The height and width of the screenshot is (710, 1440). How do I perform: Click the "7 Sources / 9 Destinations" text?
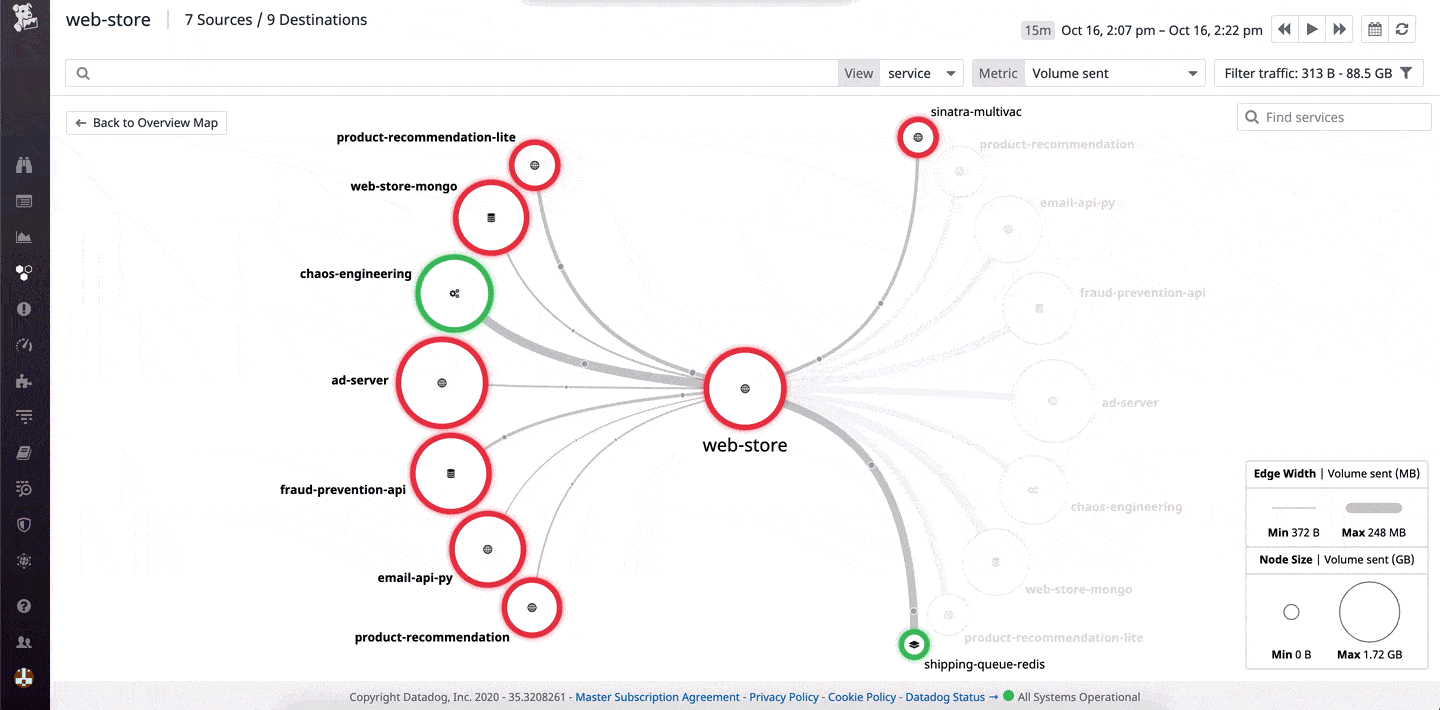click(x=276, y=20)
